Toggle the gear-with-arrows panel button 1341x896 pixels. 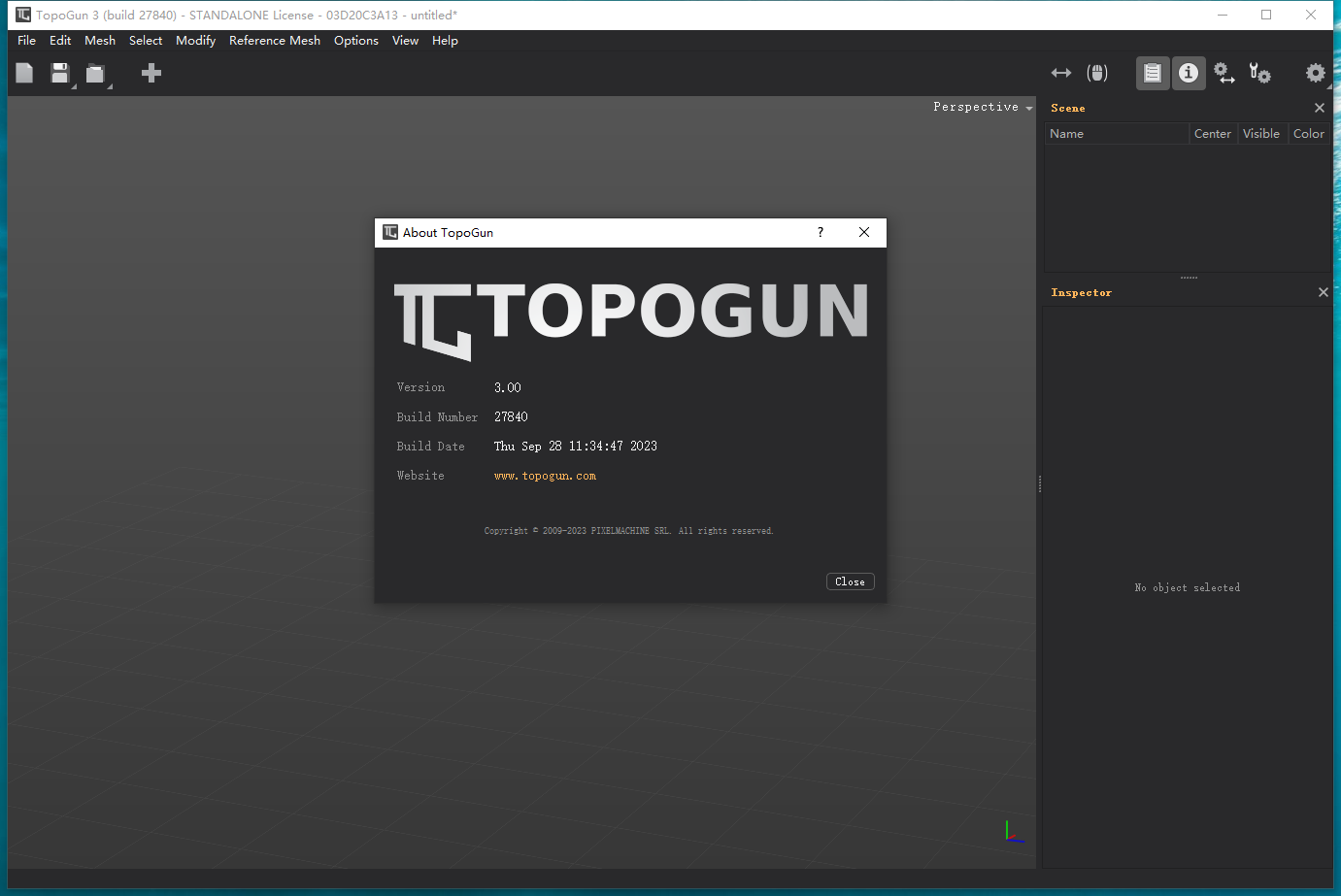tap(1224, 73)
